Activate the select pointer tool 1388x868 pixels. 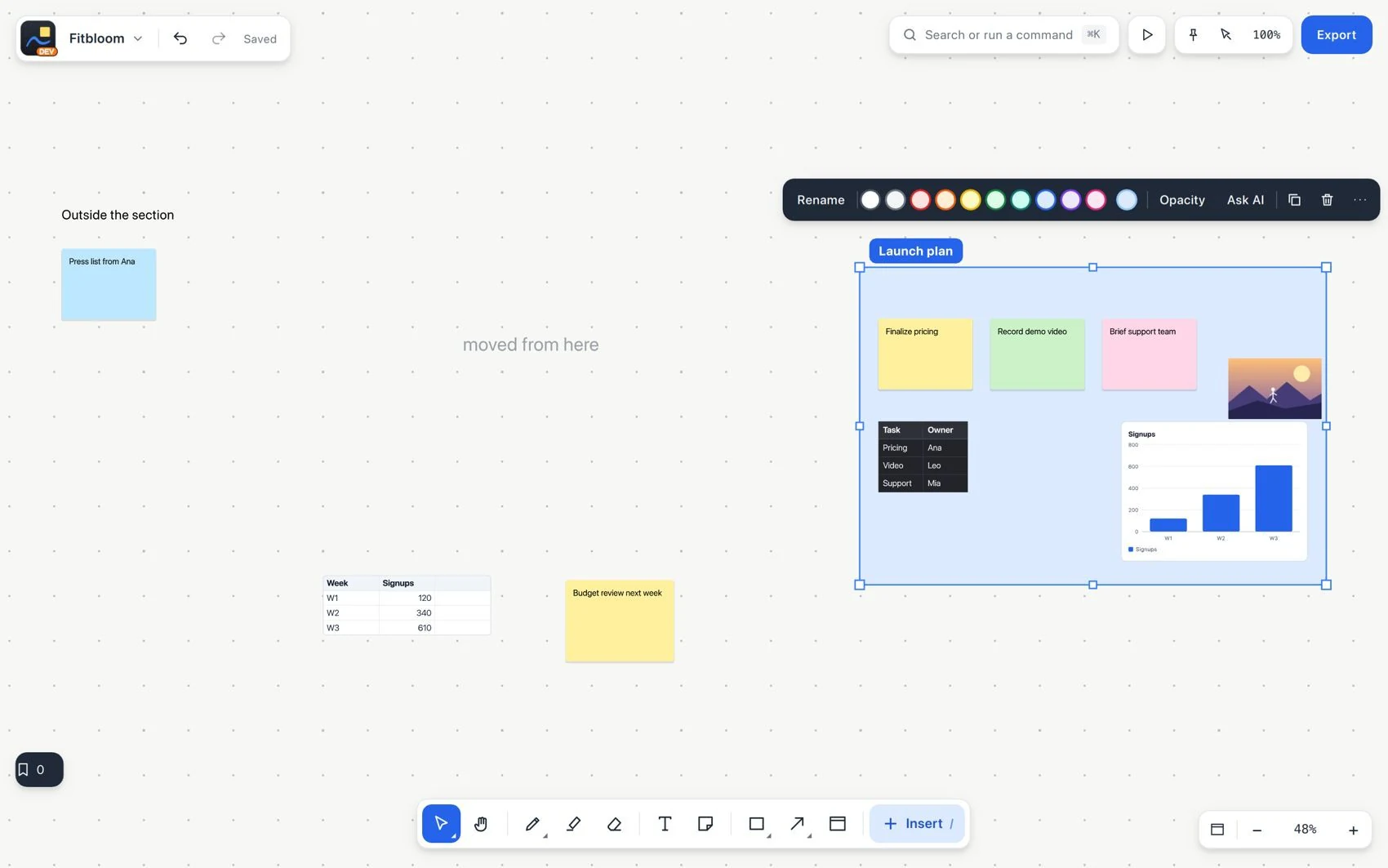pyautogui.click(x=441, y=824)
